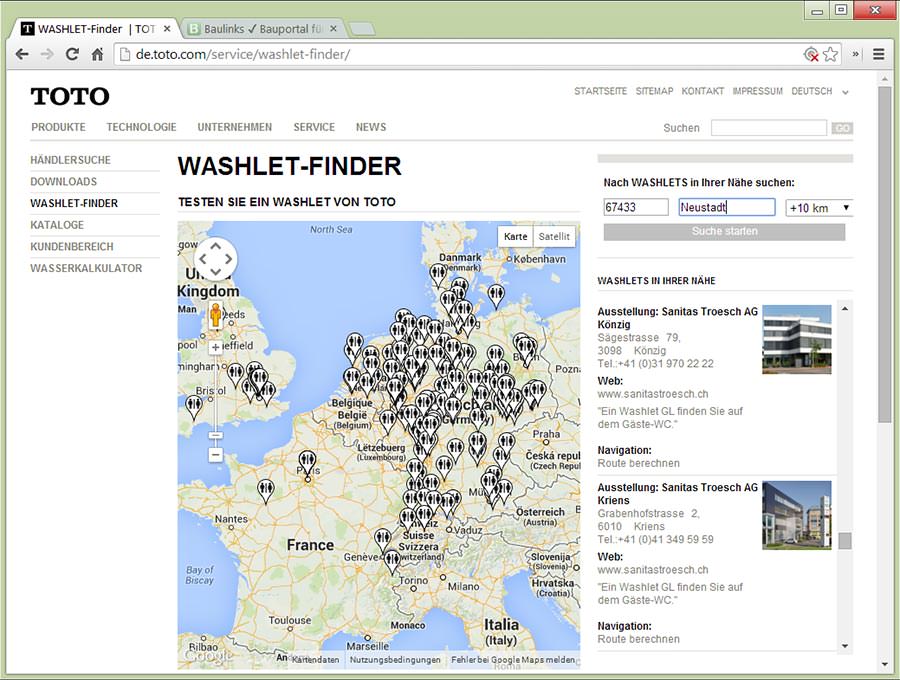The width and height of the screenshot is (900, 680).
Task: Pick up the orange Street View pegman
Action: click(215, 314)
